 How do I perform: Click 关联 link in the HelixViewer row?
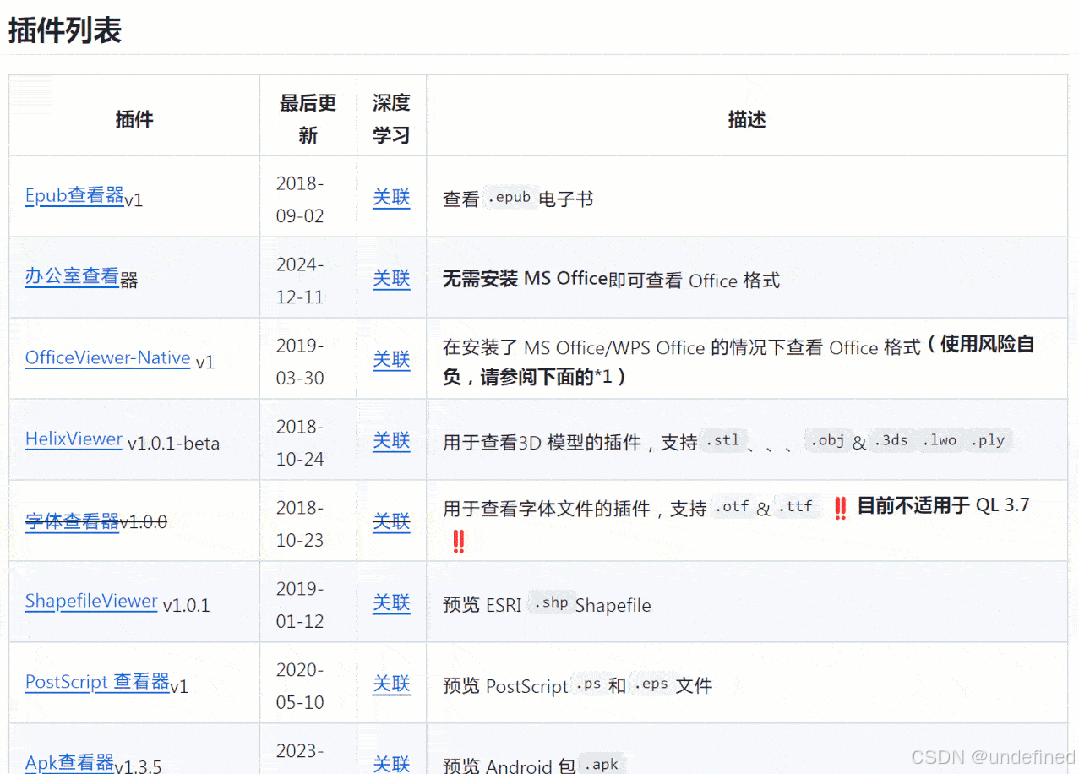[391, 441]
